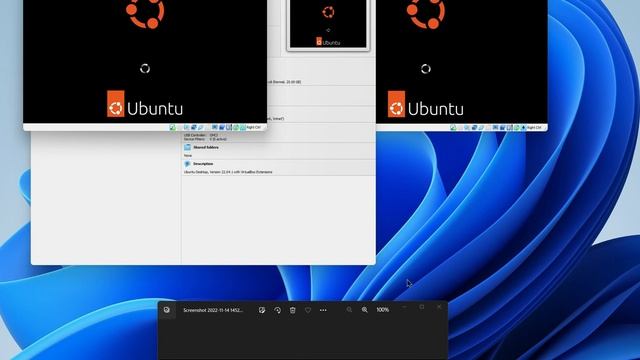Zoom in using the magnifier plus icon

click(364, 310)
